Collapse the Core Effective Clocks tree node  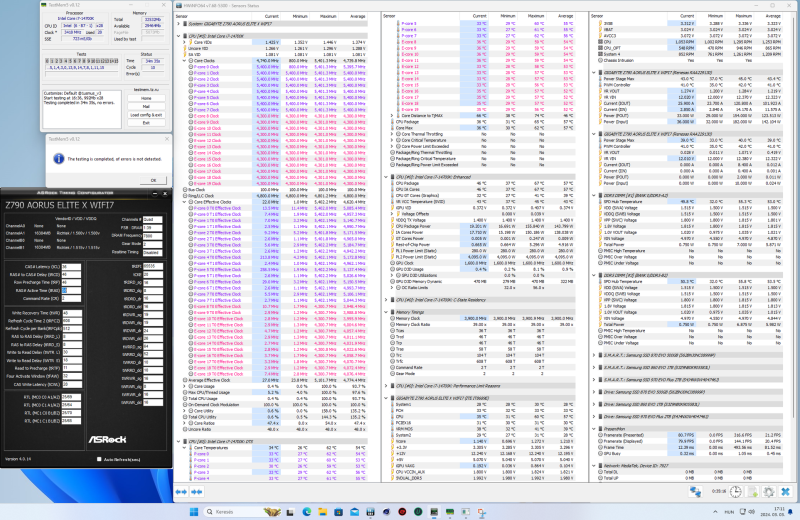185,202
